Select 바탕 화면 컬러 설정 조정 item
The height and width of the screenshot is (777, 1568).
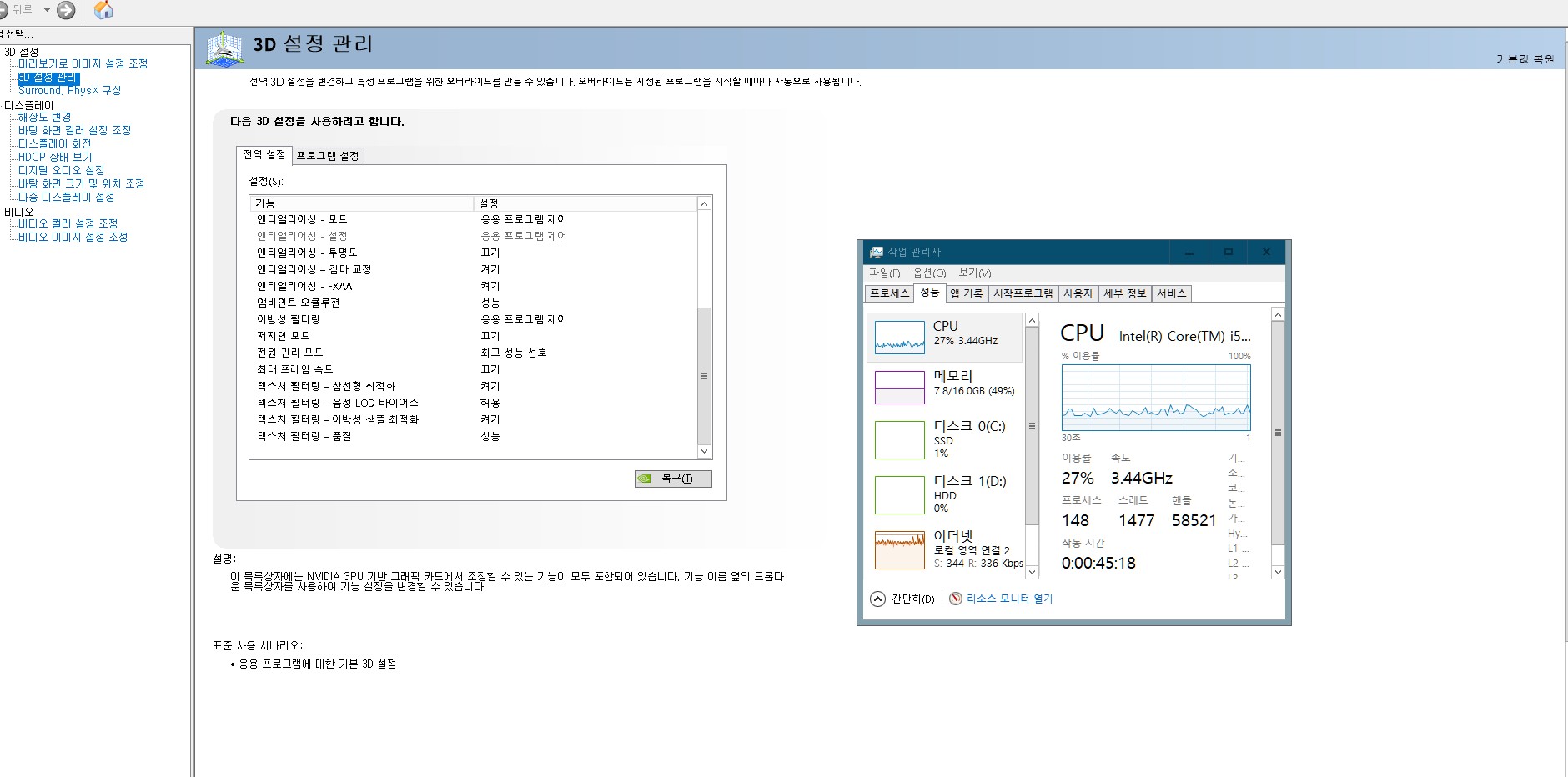coord(74,130)
